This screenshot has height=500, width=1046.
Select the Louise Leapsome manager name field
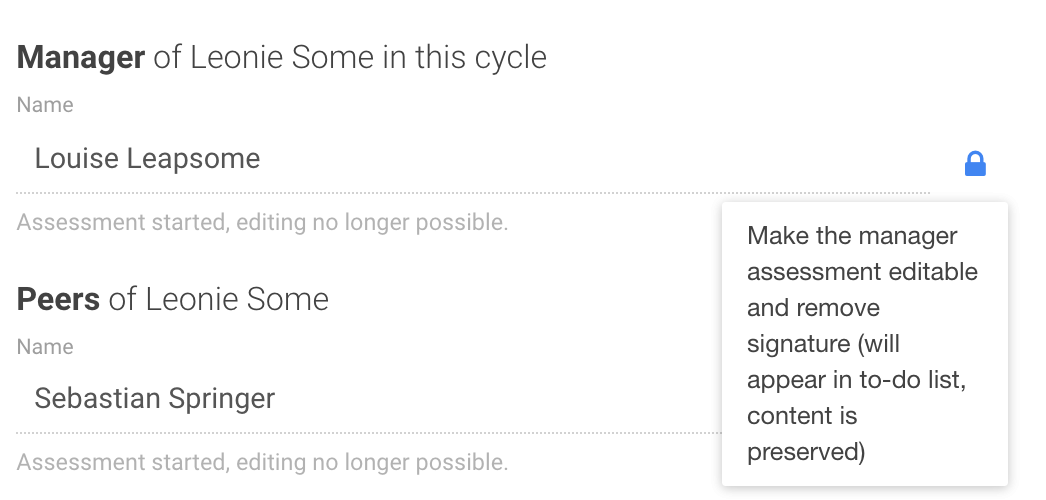tap(473, 159)
